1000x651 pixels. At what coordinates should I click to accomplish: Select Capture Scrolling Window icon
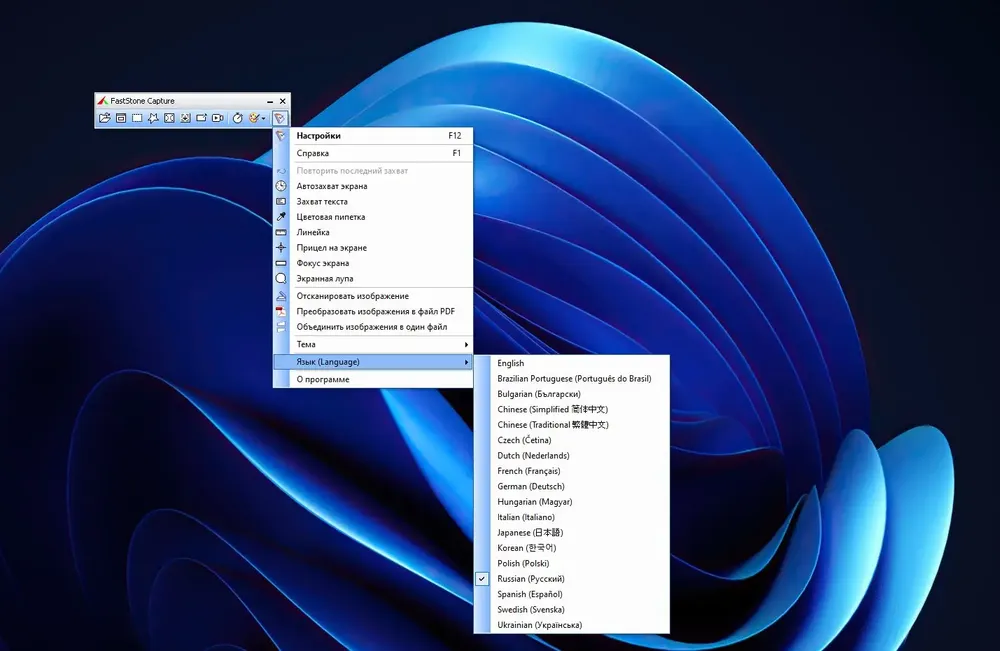pos(185,118)
